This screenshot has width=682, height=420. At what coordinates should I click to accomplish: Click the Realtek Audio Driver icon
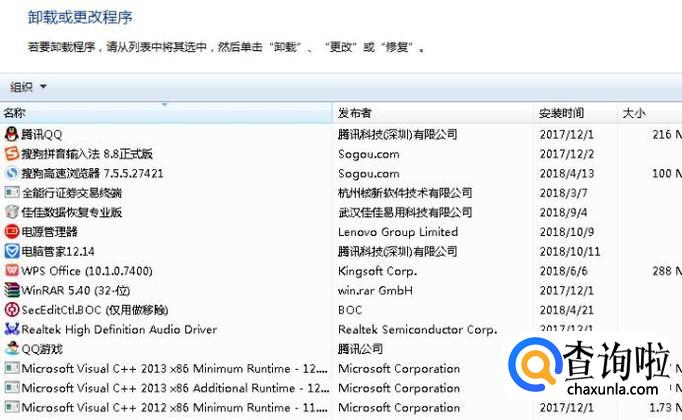coord(12,329)
